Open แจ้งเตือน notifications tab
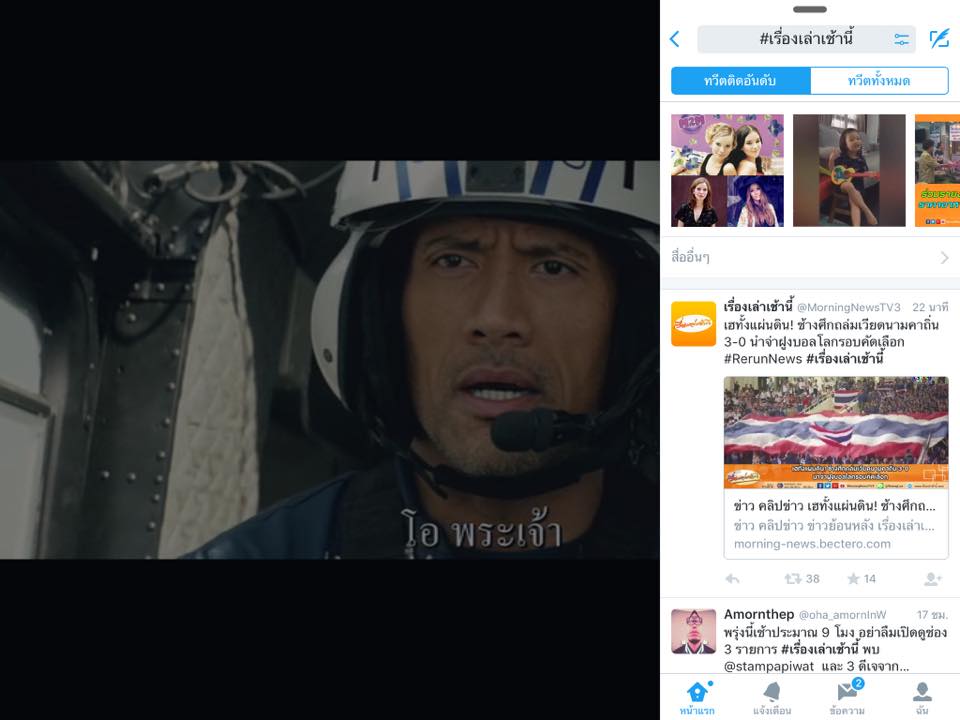Viewport: 960px width, 720px height. (x=772, y=698)
